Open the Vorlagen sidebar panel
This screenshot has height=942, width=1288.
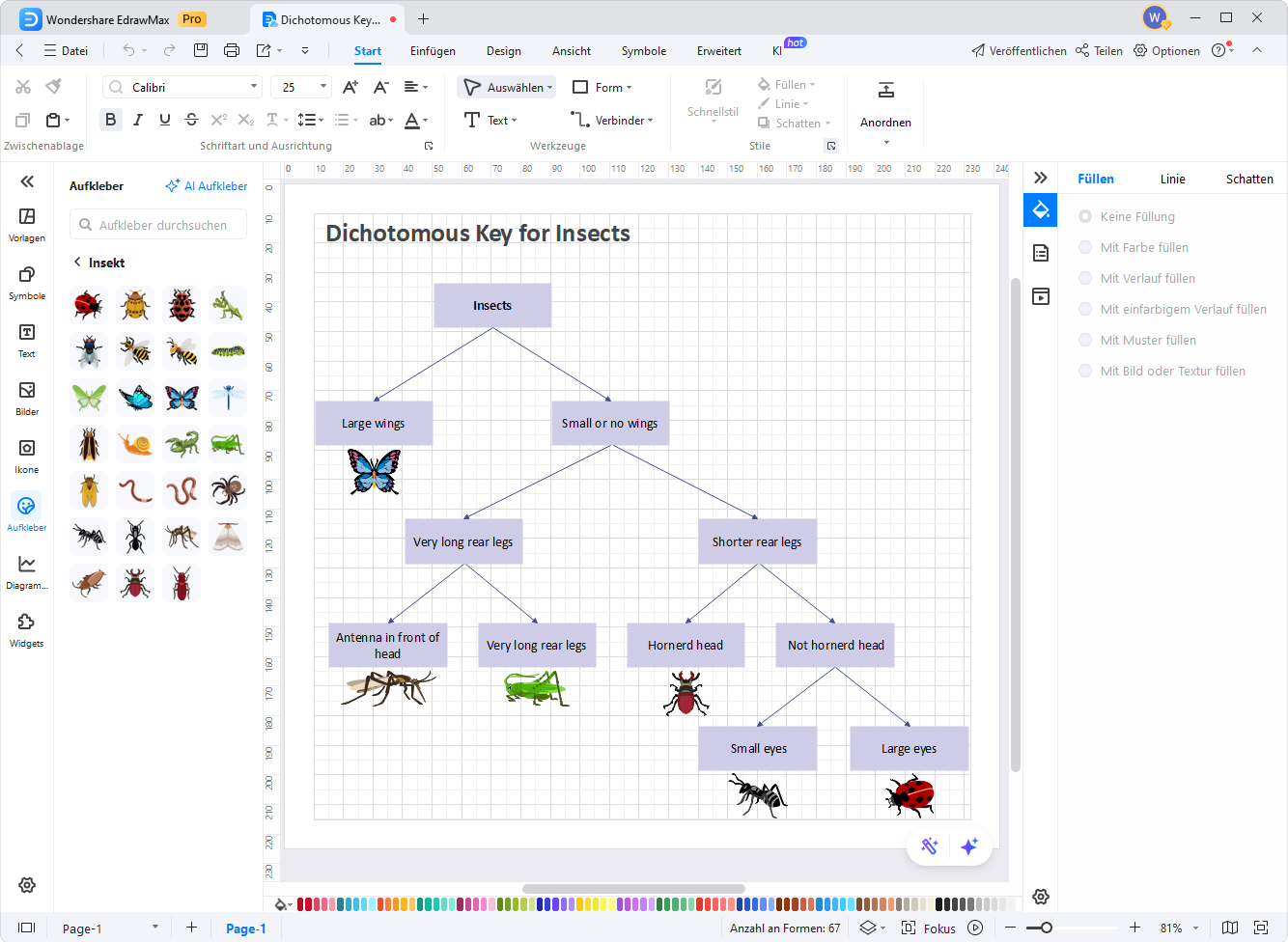[x=27, y=224]
